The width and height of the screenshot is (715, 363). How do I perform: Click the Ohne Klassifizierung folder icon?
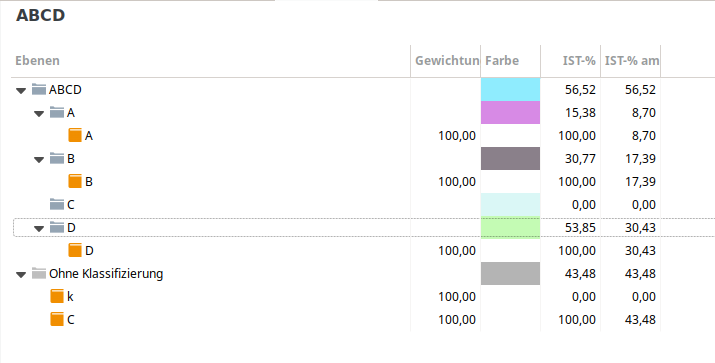coord(39,274)
